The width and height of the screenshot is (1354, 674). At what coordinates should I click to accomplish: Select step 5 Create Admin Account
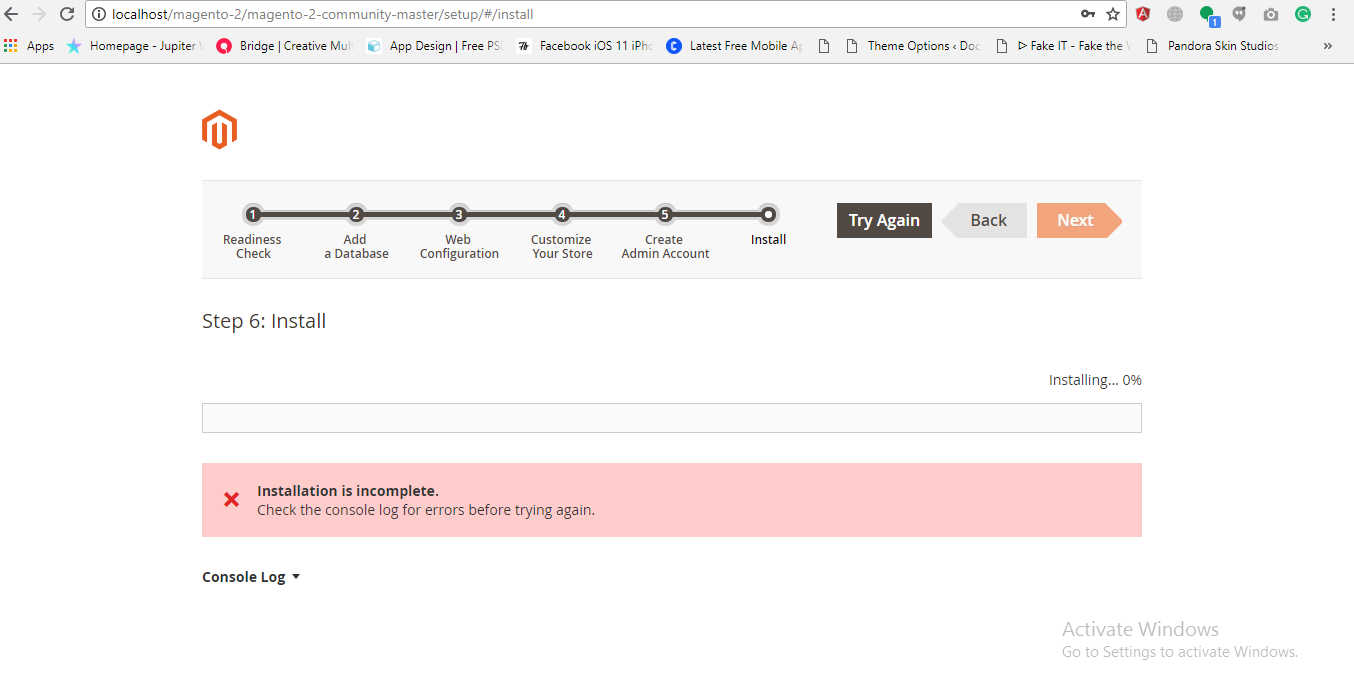665,215
